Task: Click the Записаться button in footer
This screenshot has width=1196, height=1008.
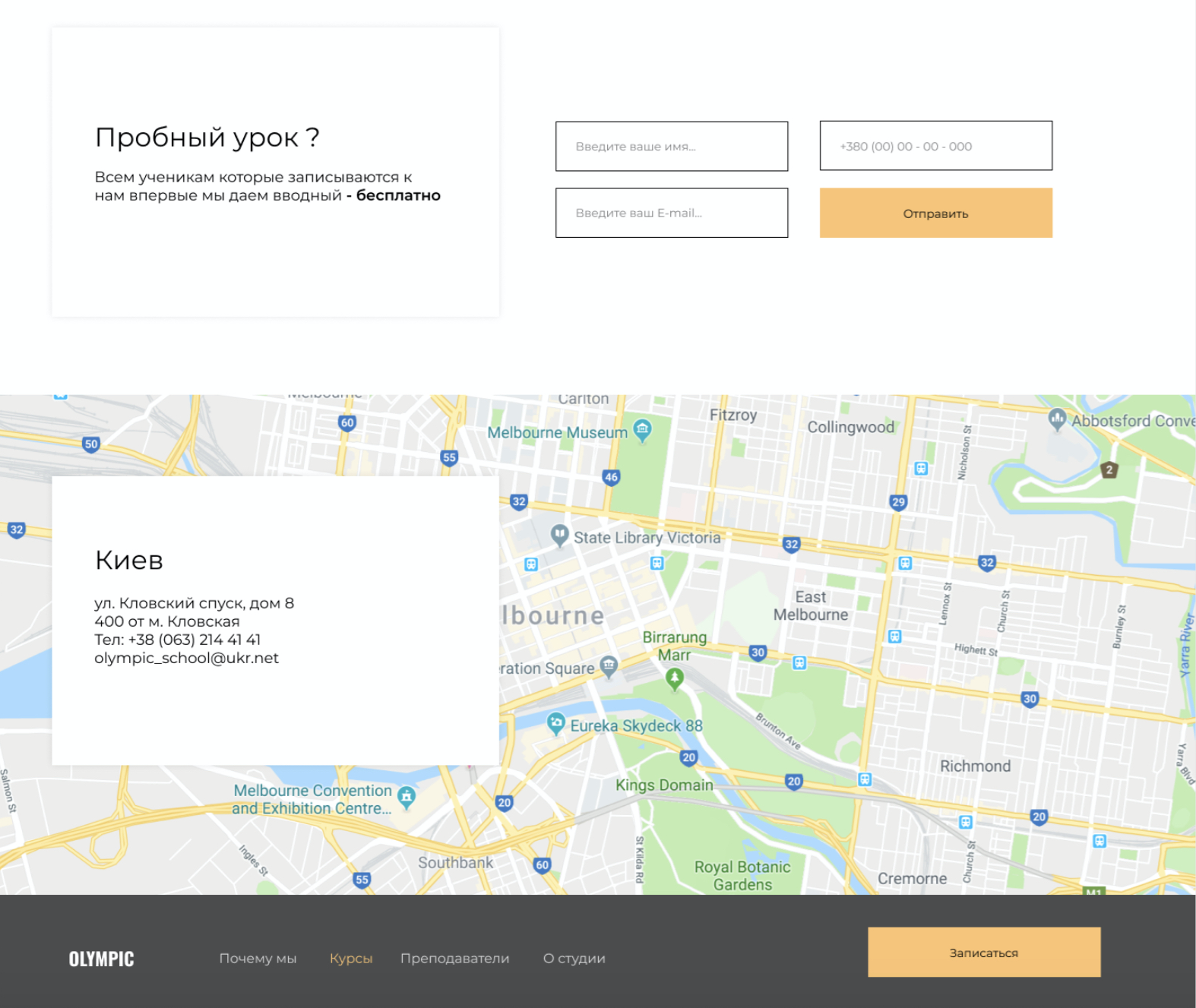Action: (x=984, y=952)
